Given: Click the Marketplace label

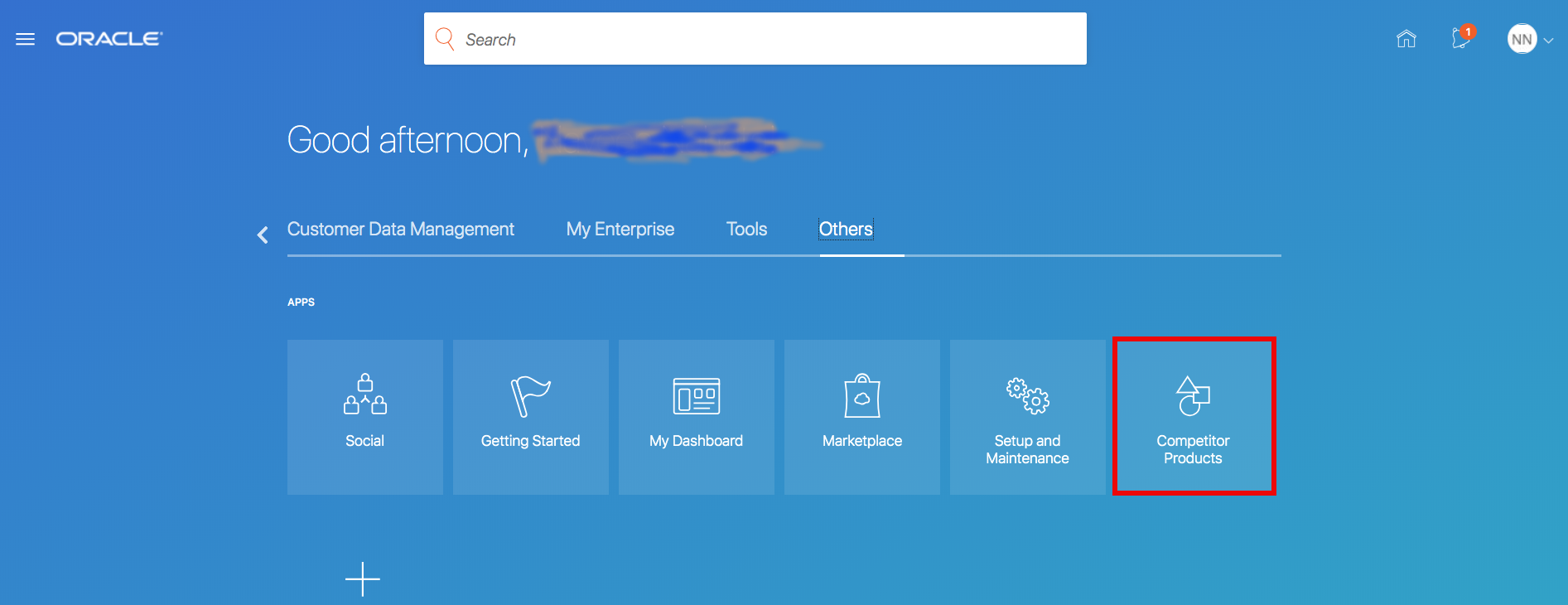Looking at the screenshot, I should pos(862,441).
